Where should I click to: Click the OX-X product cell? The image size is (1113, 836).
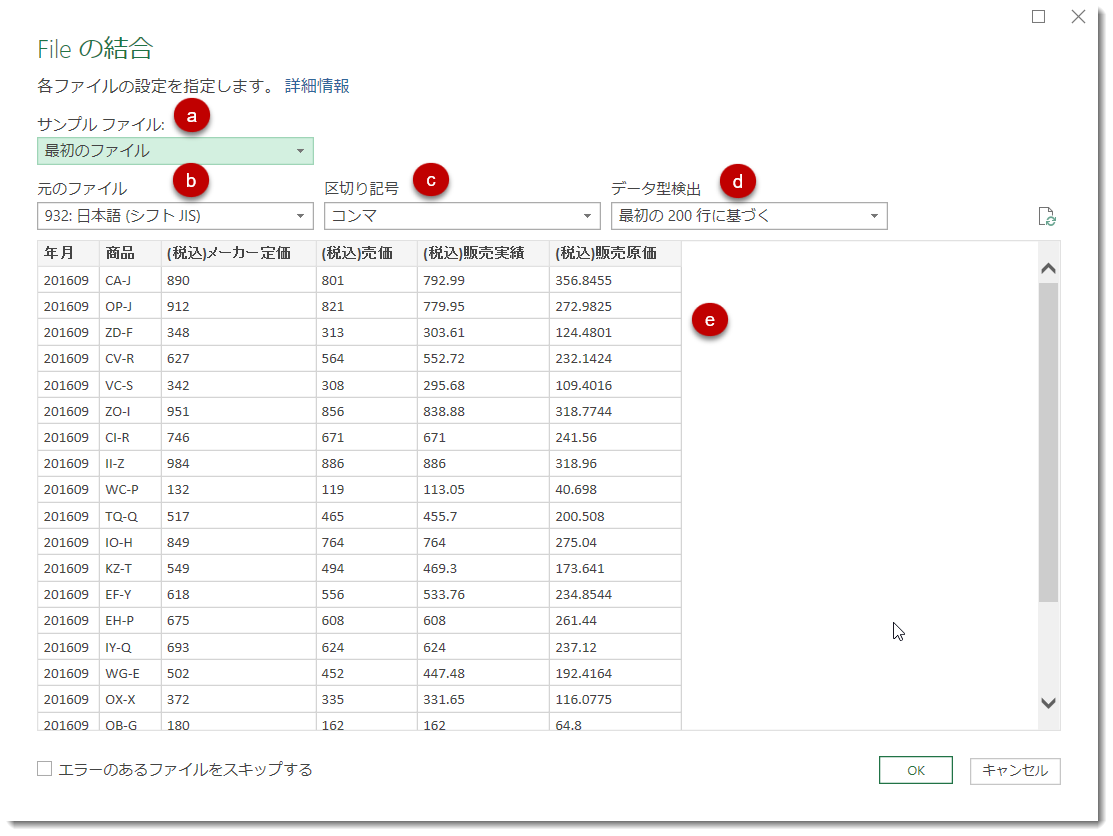pos(130,700)
